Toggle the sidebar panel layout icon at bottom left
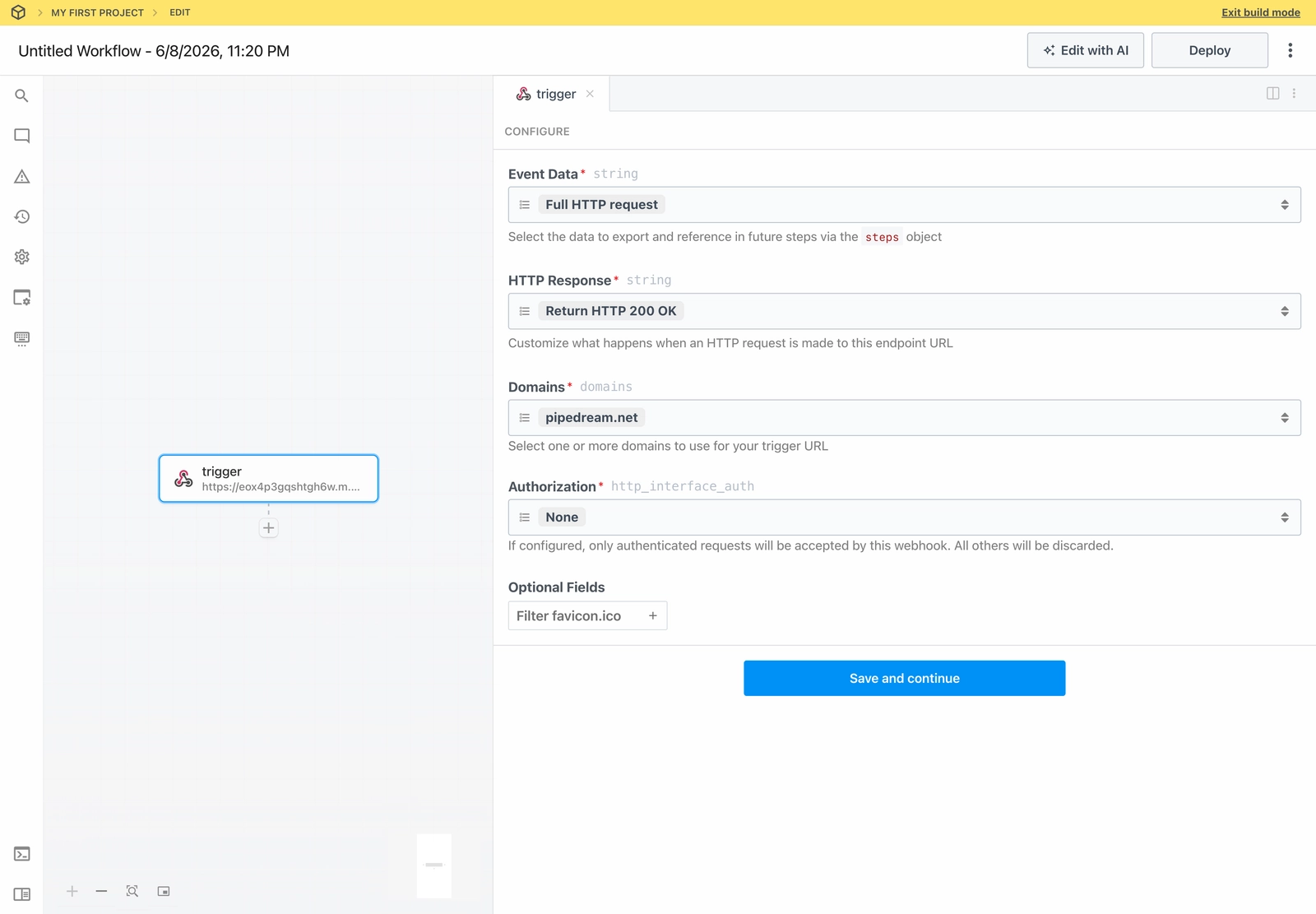Image resolution: width=1316 pixels, height=914 pixels. click(22, 894)
